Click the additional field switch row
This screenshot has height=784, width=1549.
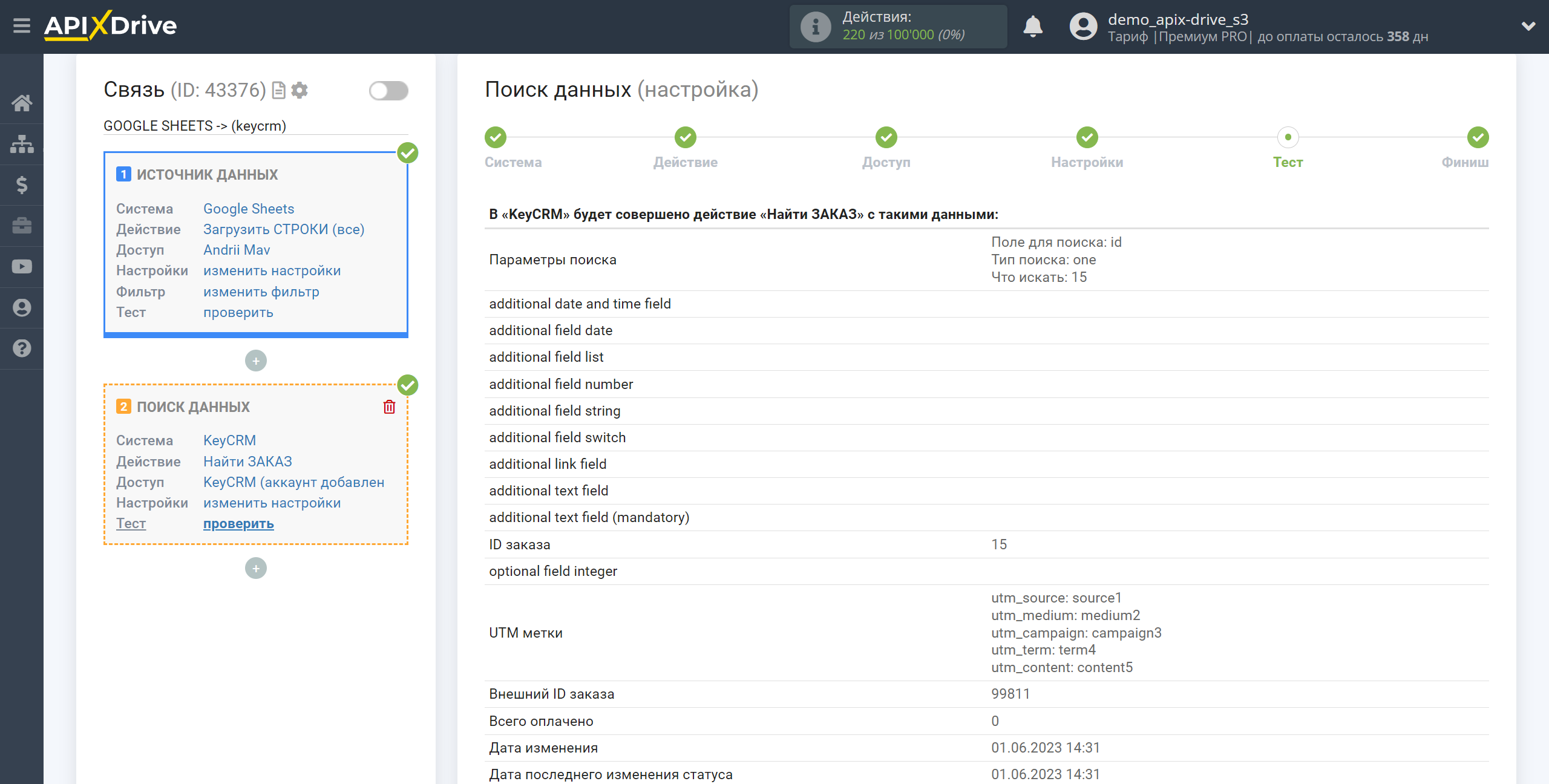point(986,437)
